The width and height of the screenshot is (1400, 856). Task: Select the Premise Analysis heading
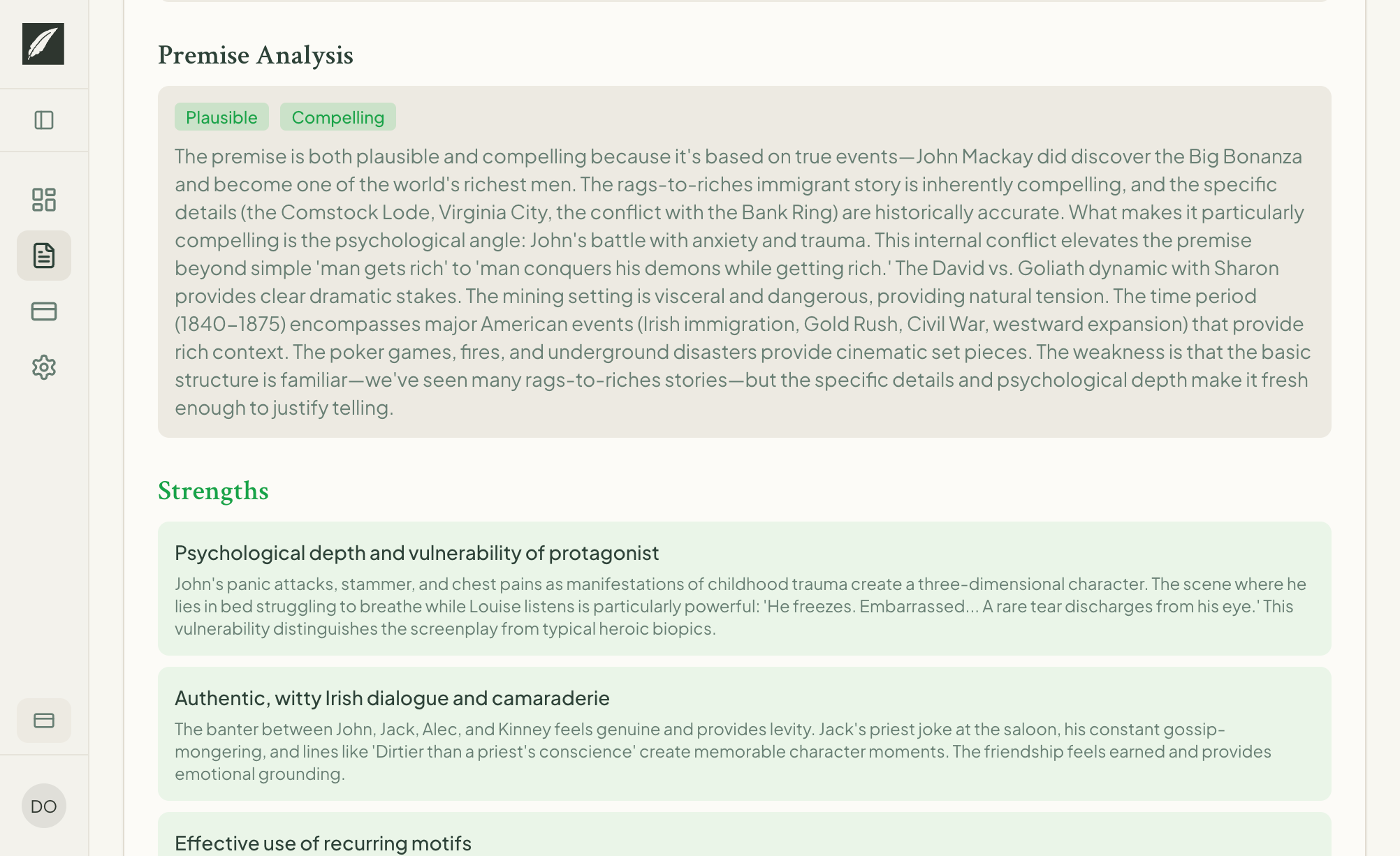coord(256,55)
